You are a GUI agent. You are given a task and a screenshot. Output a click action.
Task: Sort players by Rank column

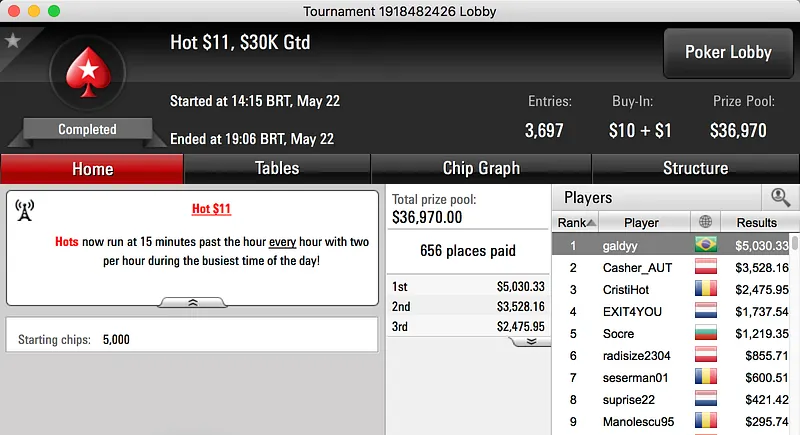pyautogui.click(x=577, y=222)
